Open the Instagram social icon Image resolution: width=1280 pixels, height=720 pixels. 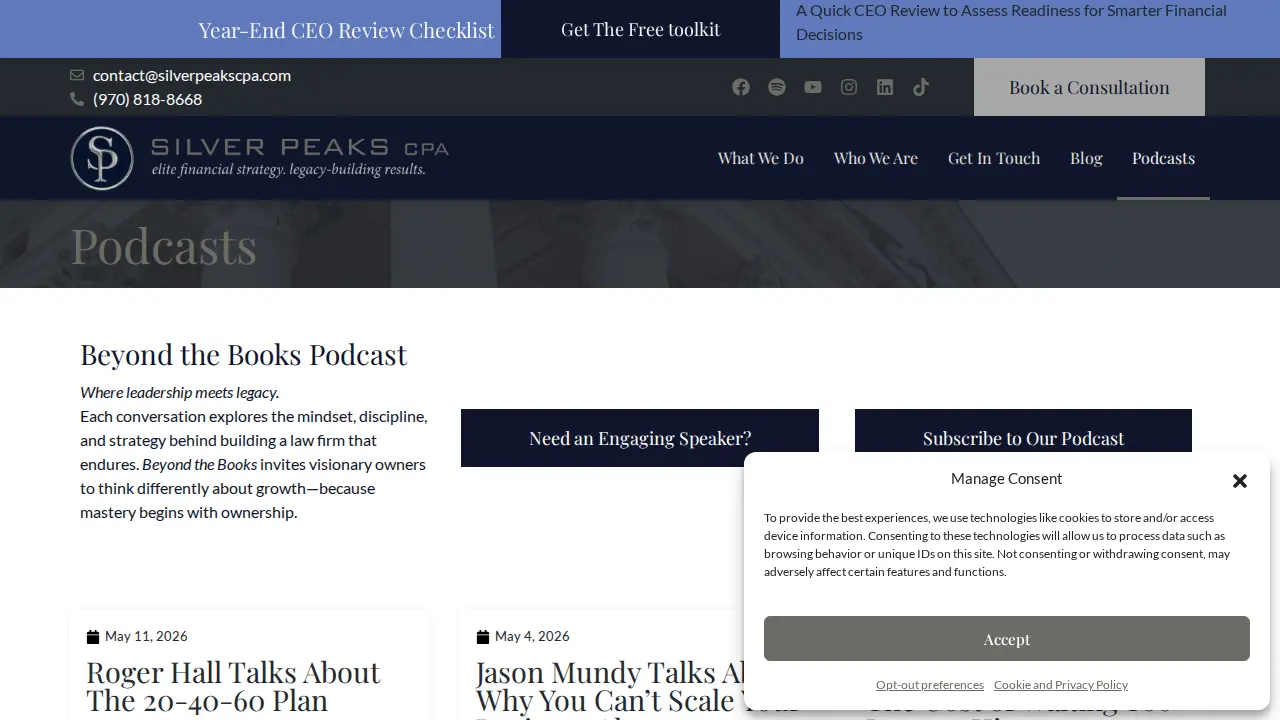click(x=849, y=87)
